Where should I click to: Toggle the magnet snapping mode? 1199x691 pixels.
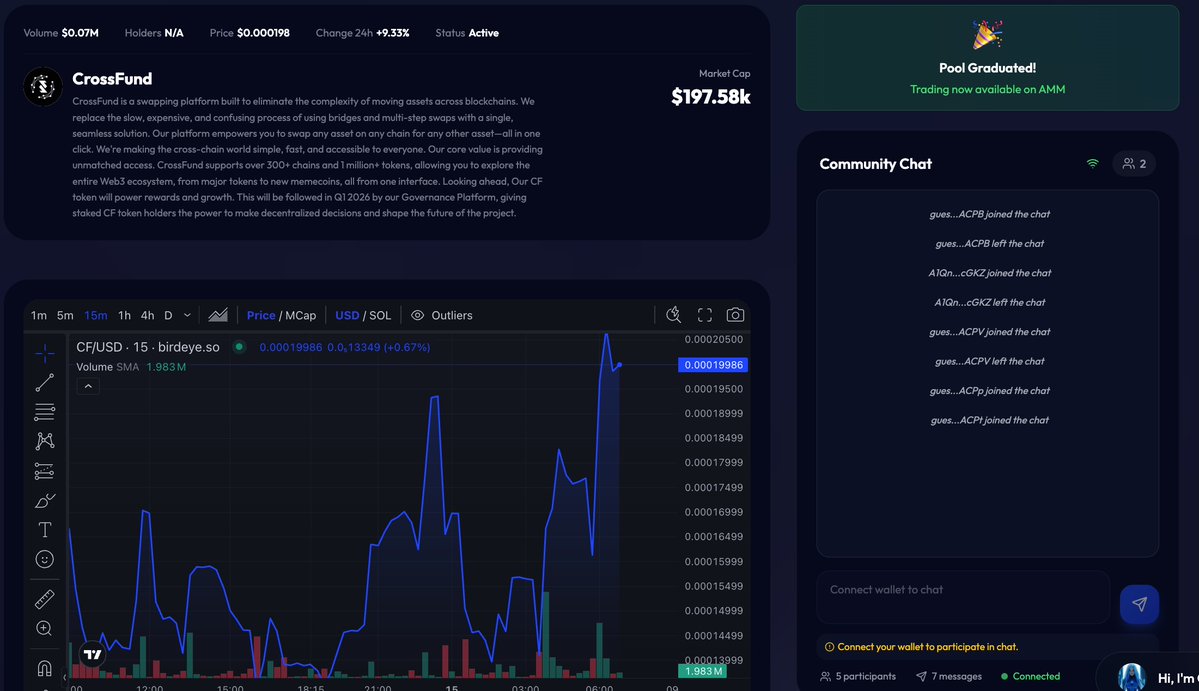click(x=44, y=668)
